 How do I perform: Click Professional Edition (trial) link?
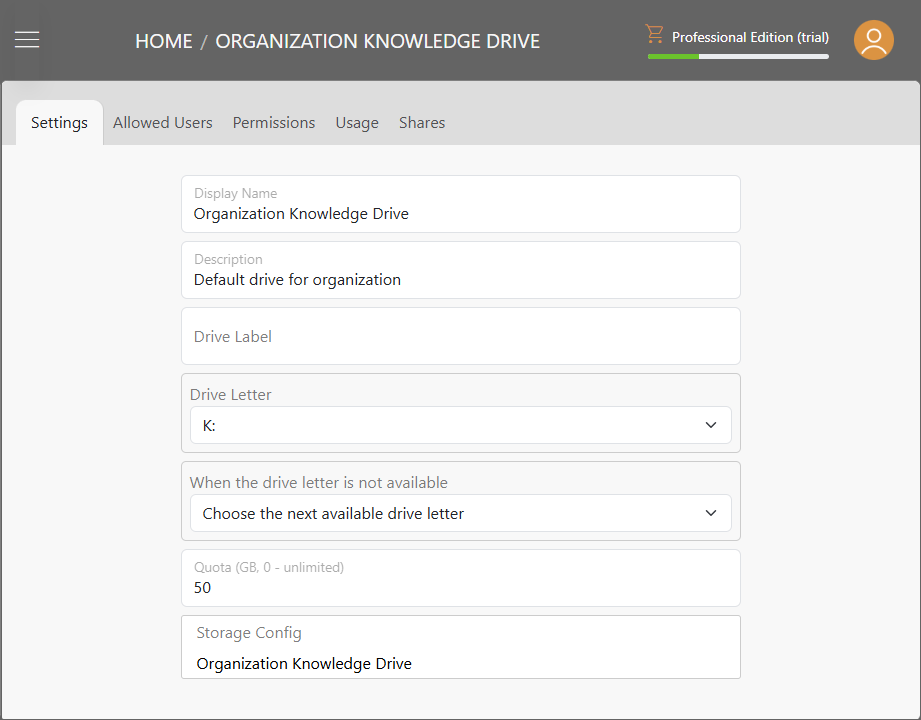point(750,37)
